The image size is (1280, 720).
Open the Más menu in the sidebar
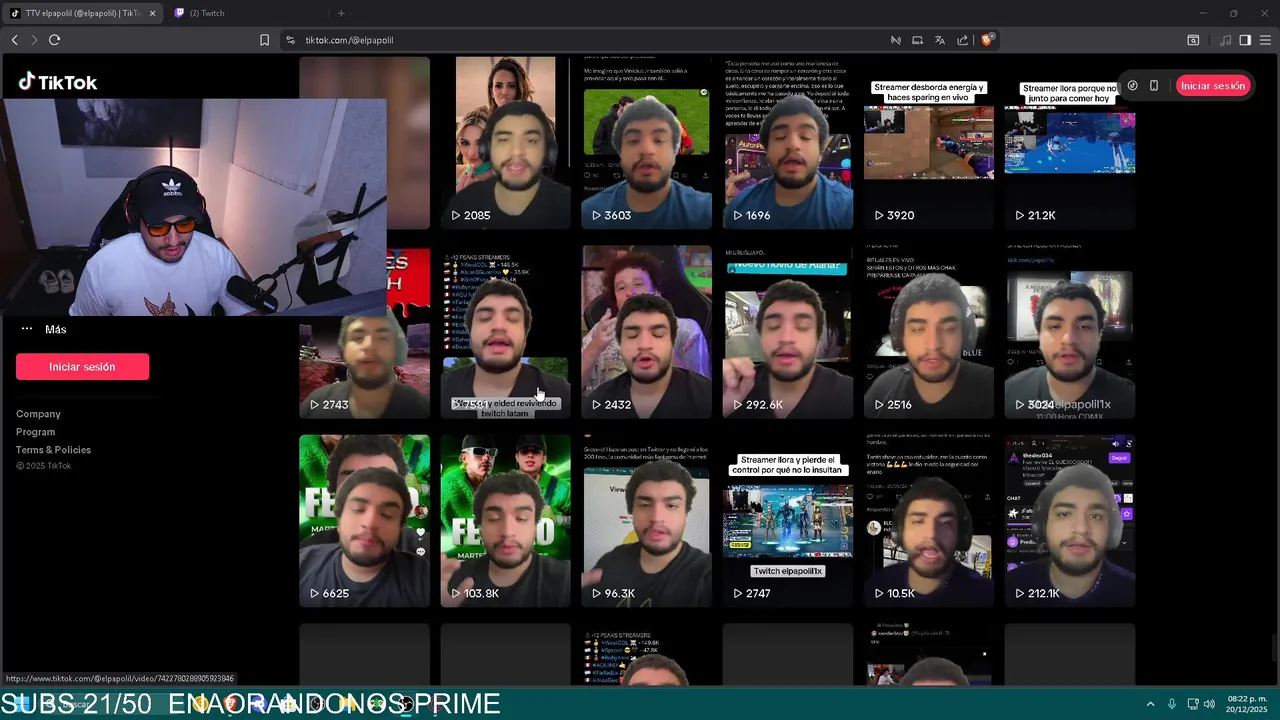[x=44, y=329]
